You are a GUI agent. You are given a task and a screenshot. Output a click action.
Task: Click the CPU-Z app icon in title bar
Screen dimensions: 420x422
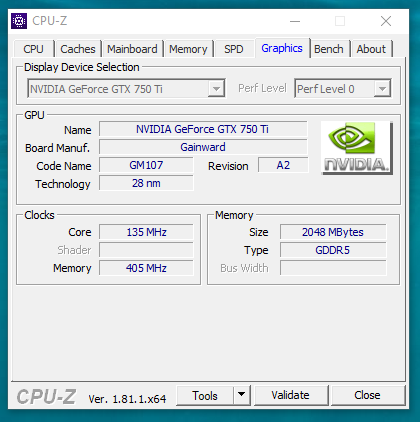pos(19,21)
